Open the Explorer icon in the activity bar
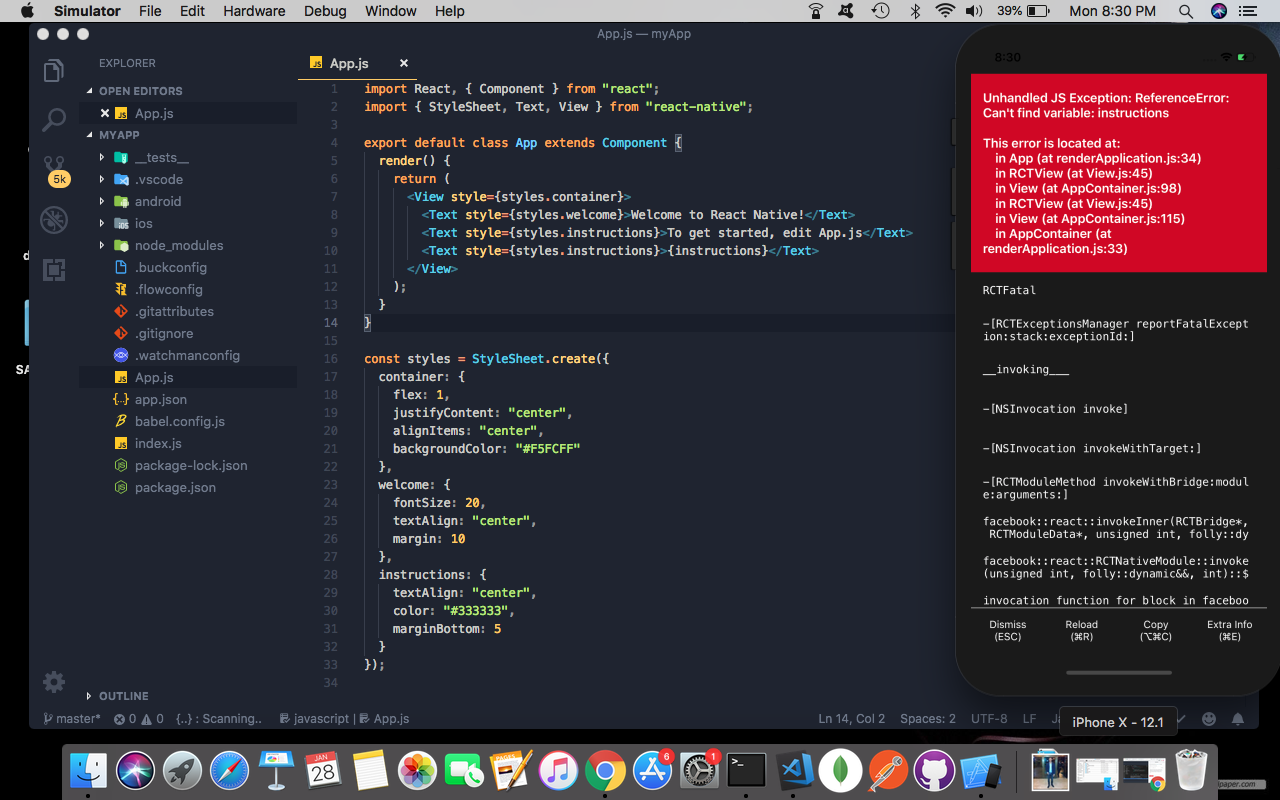Screen dimensions: 1280x800 [52, 70]
